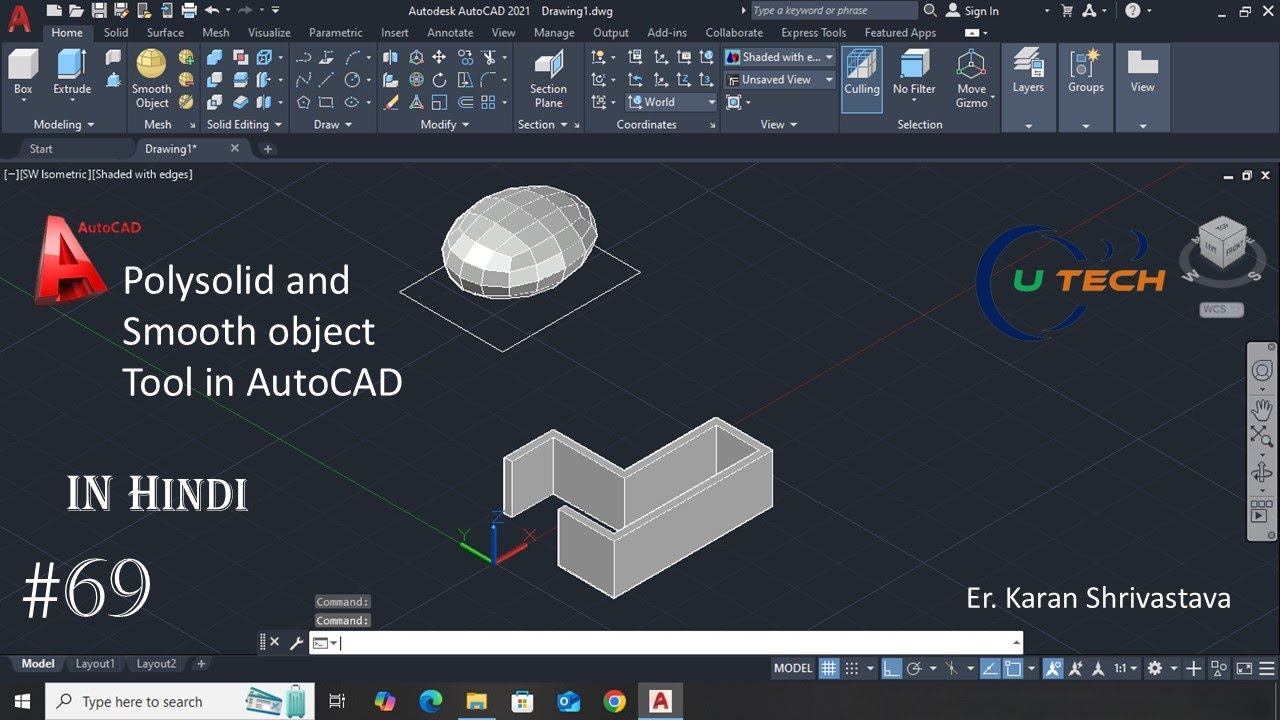Pick the Polygon tool in Draw panel
This screenshot has height=720, width=1280.
(x=304, y=102)
